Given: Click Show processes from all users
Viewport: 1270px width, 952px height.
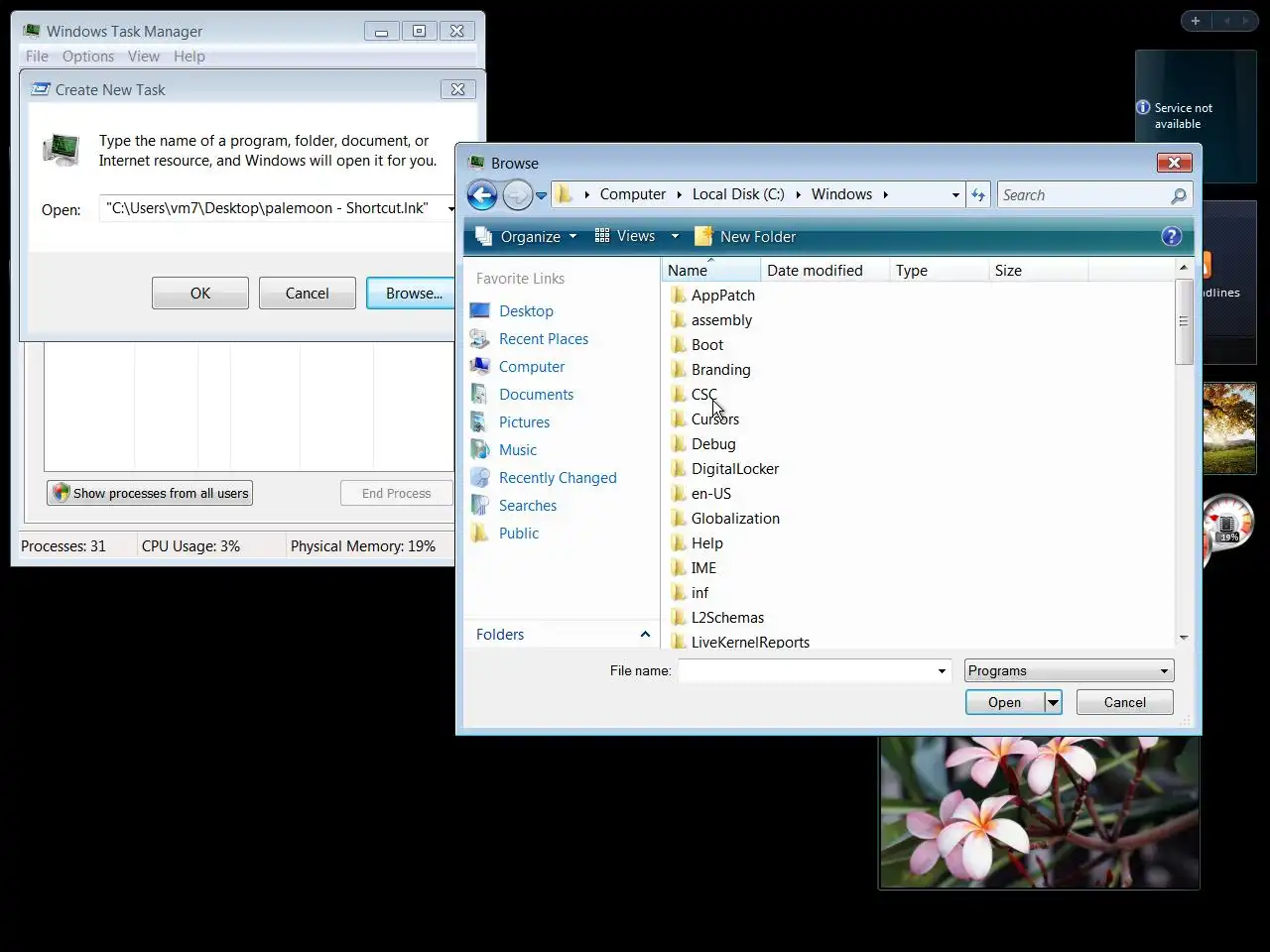Looking at the screenshot, I should [150, 493].
